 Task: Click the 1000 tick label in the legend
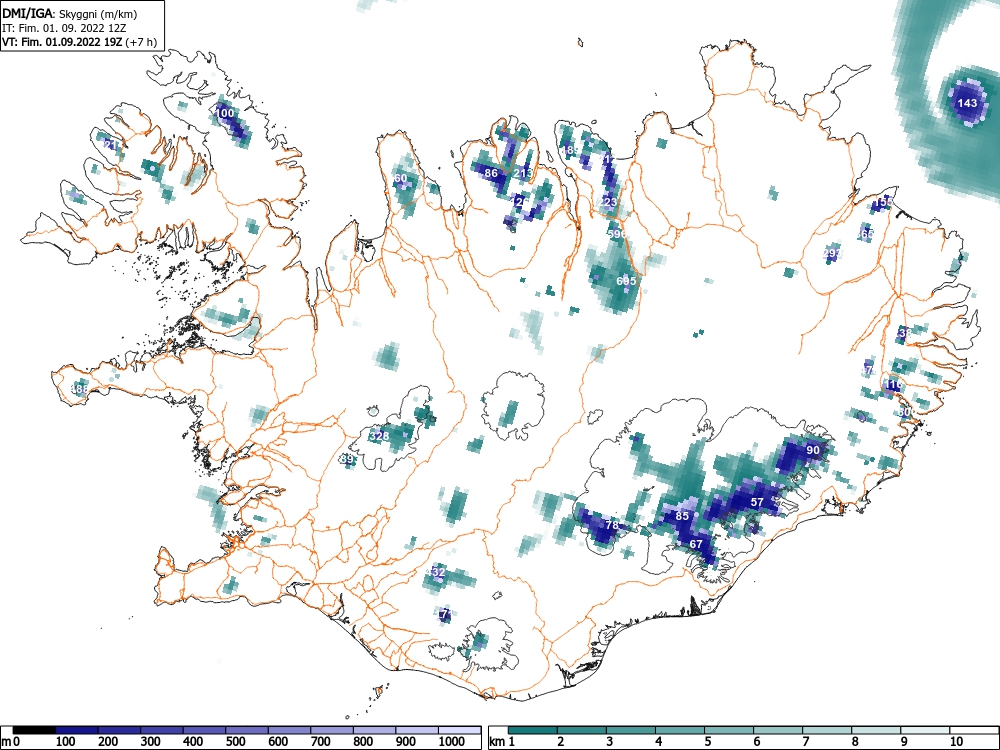pos(452,742)
